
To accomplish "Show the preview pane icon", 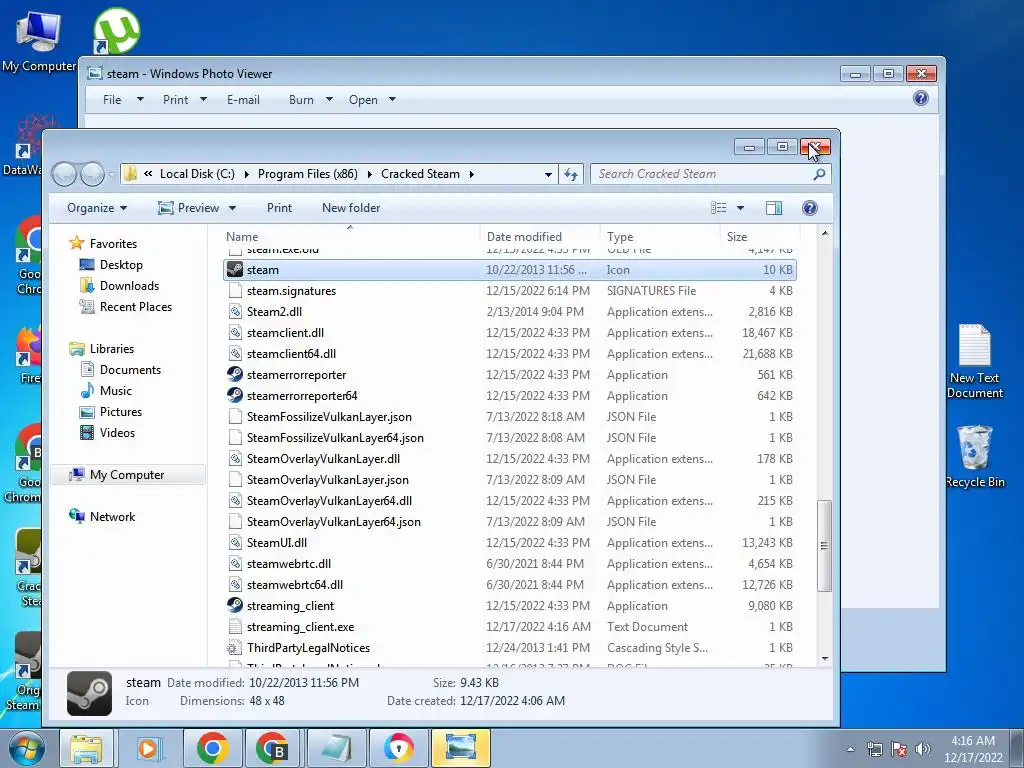I will tap(774, 208).
